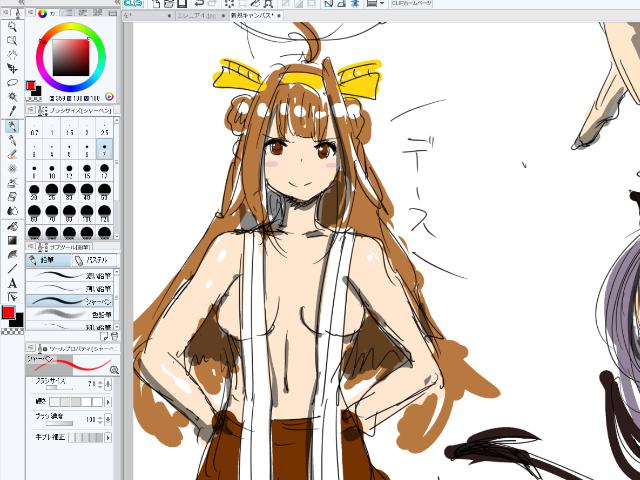Clear the selection from the toolbar
Image resolution: width=640 pixels, height=480 pixels.
(x=229, y=4)
